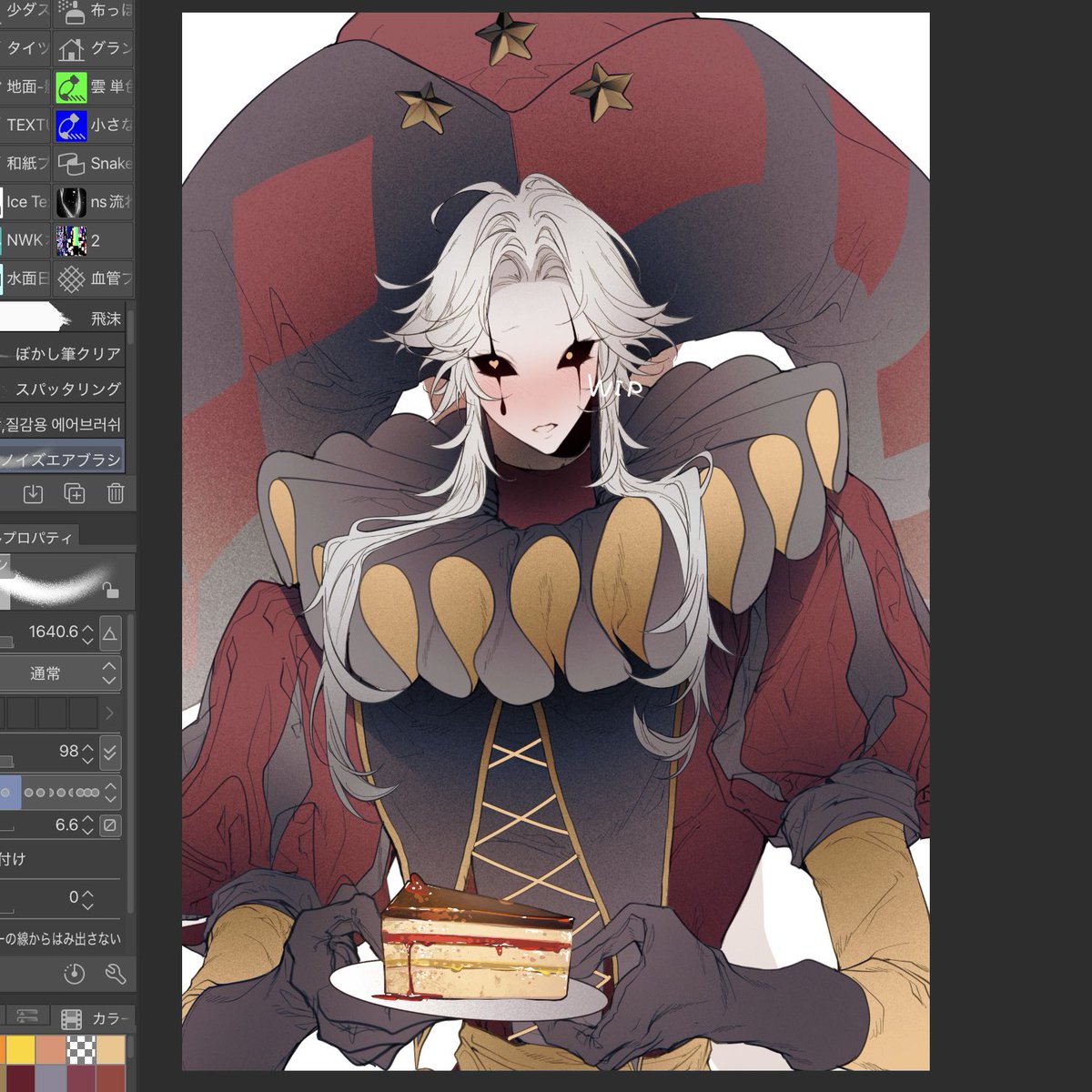The height and width of the screenshot is (1092, 1092).
Task: Select the Ice Te sub tool group
Action: [25, 201]
